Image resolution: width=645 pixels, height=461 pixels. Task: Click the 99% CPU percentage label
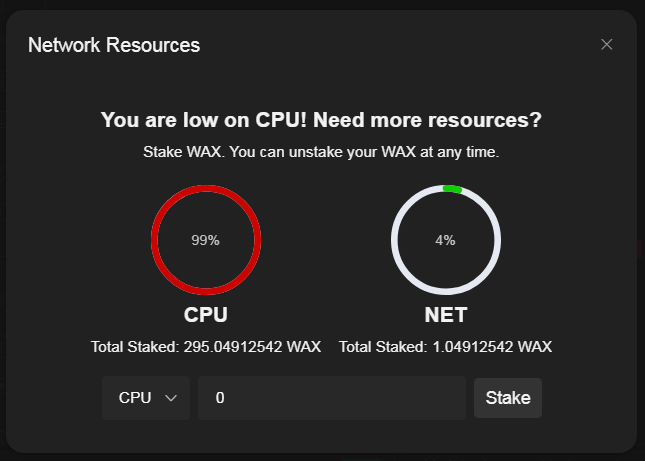(205, 240)
